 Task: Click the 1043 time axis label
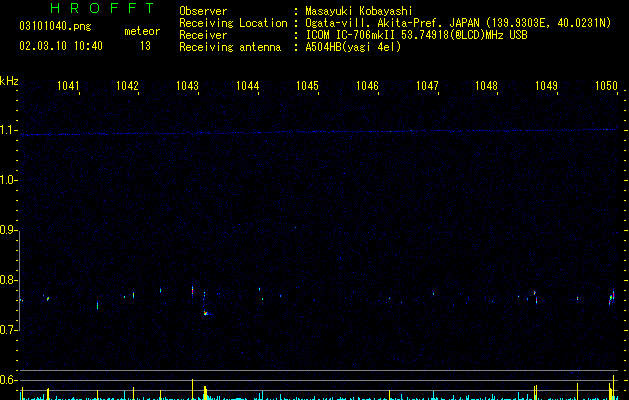(x=187, y=86)
